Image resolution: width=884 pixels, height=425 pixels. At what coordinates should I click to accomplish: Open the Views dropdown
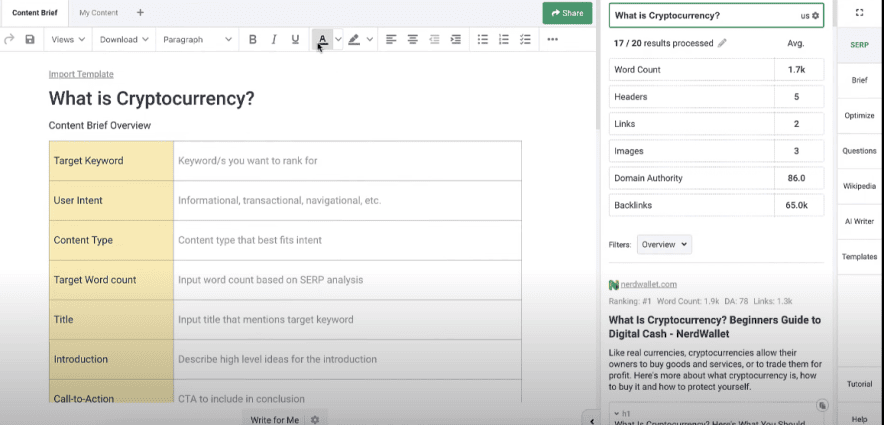point(68,40)
